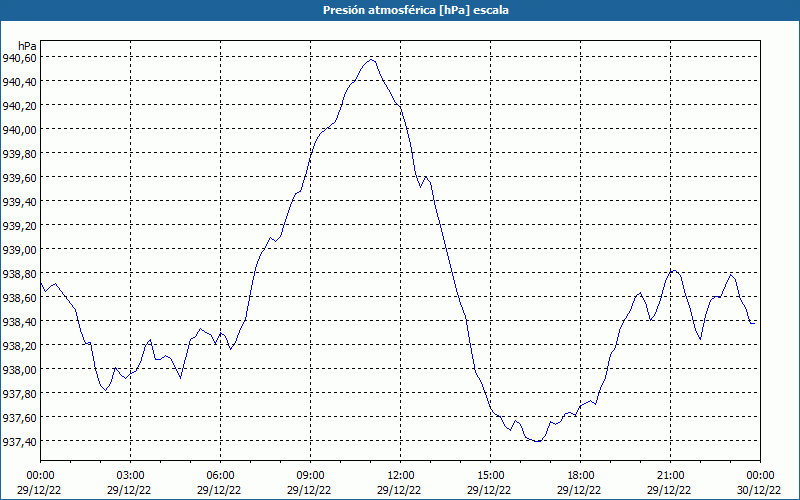Click the 938,40 y-axis value
This screenshot has width=800, height=500.
pyautogui.click(x=19, y=321)
